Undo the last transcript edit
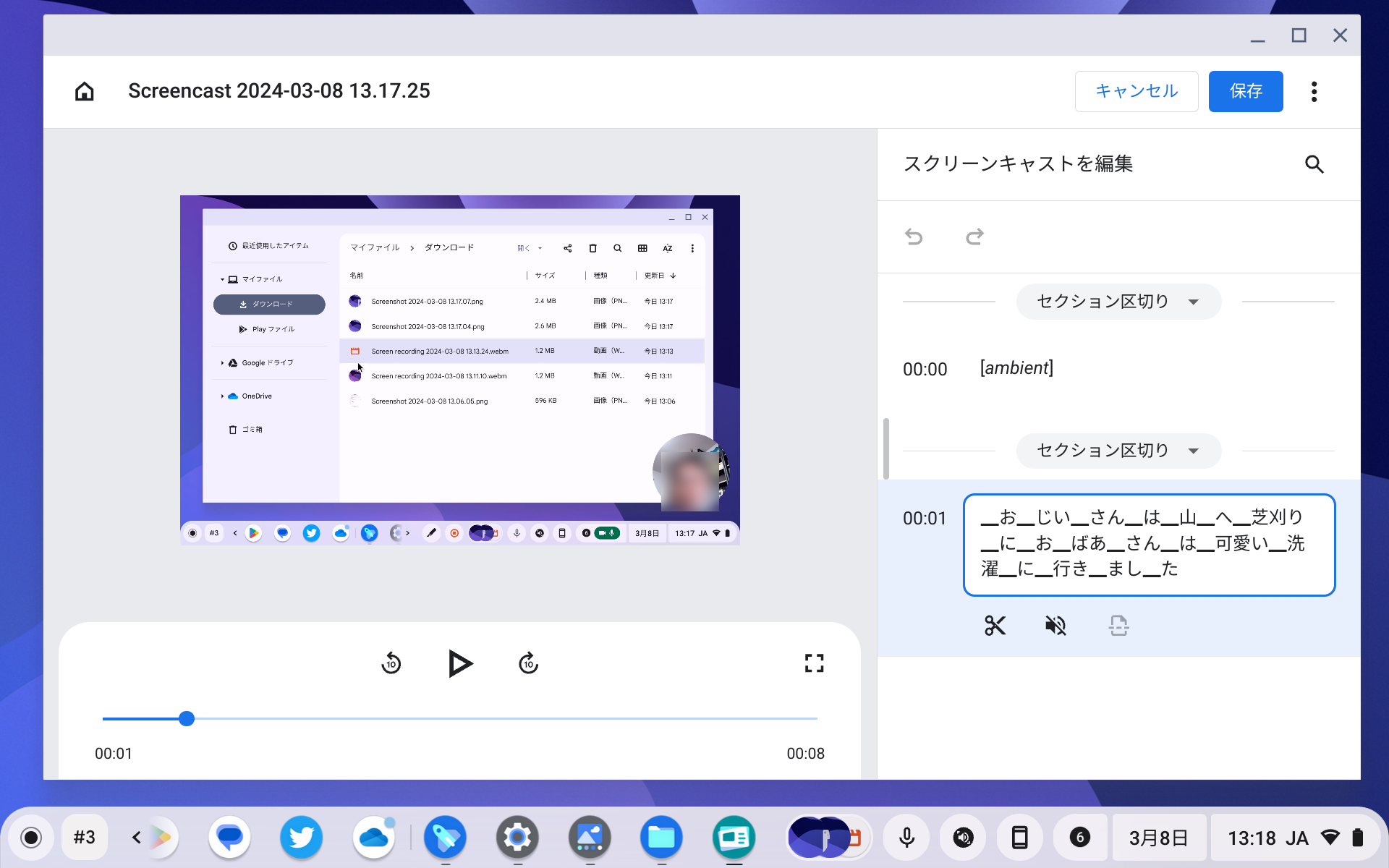Screen dimensions: 1389x868 coord(914,237)
